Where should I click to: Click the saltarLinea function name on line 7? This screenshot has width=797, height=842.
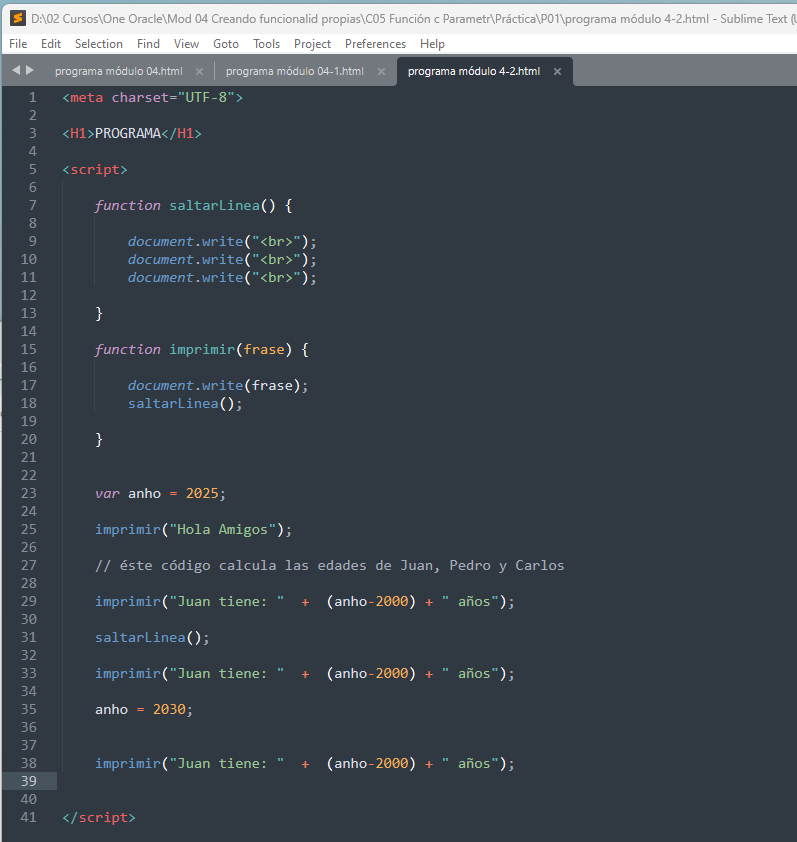coord(214,205)
